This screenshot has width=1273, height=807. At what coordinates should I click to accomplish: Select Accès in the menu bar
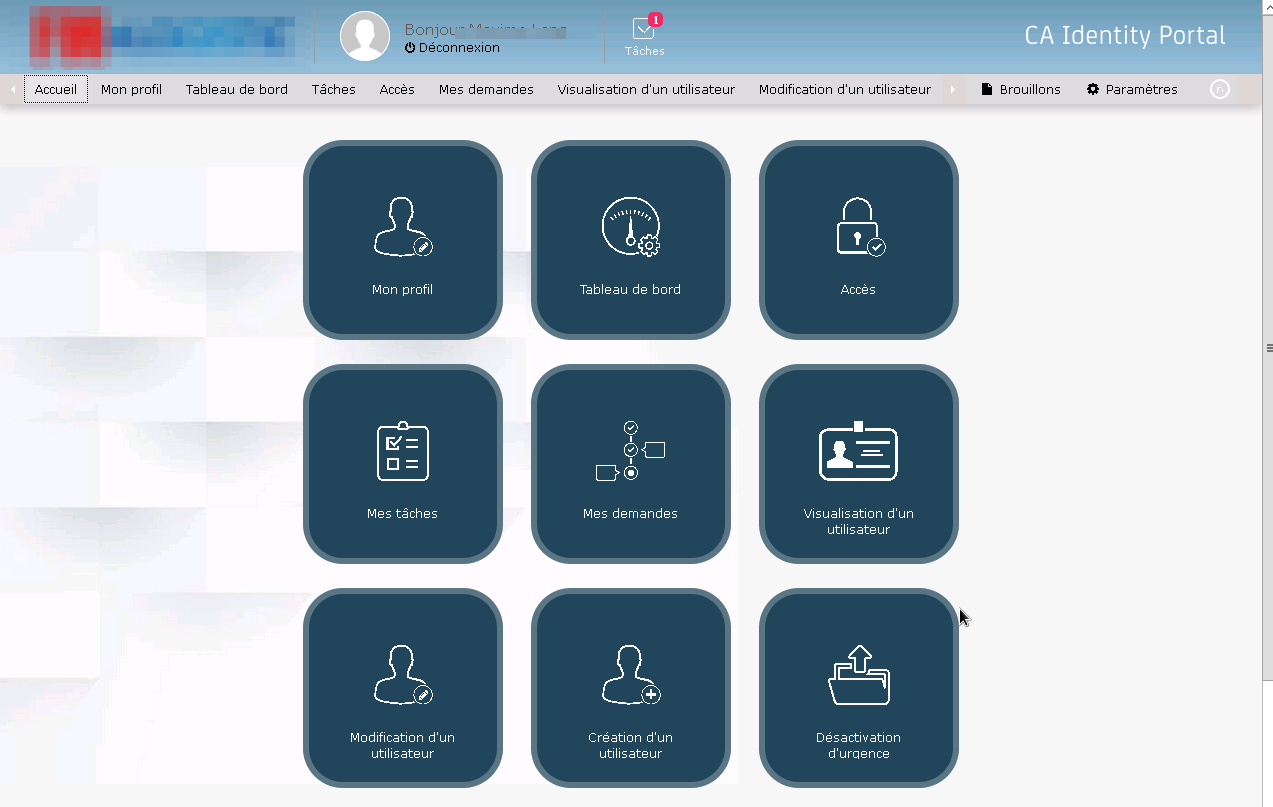(397, 89)
